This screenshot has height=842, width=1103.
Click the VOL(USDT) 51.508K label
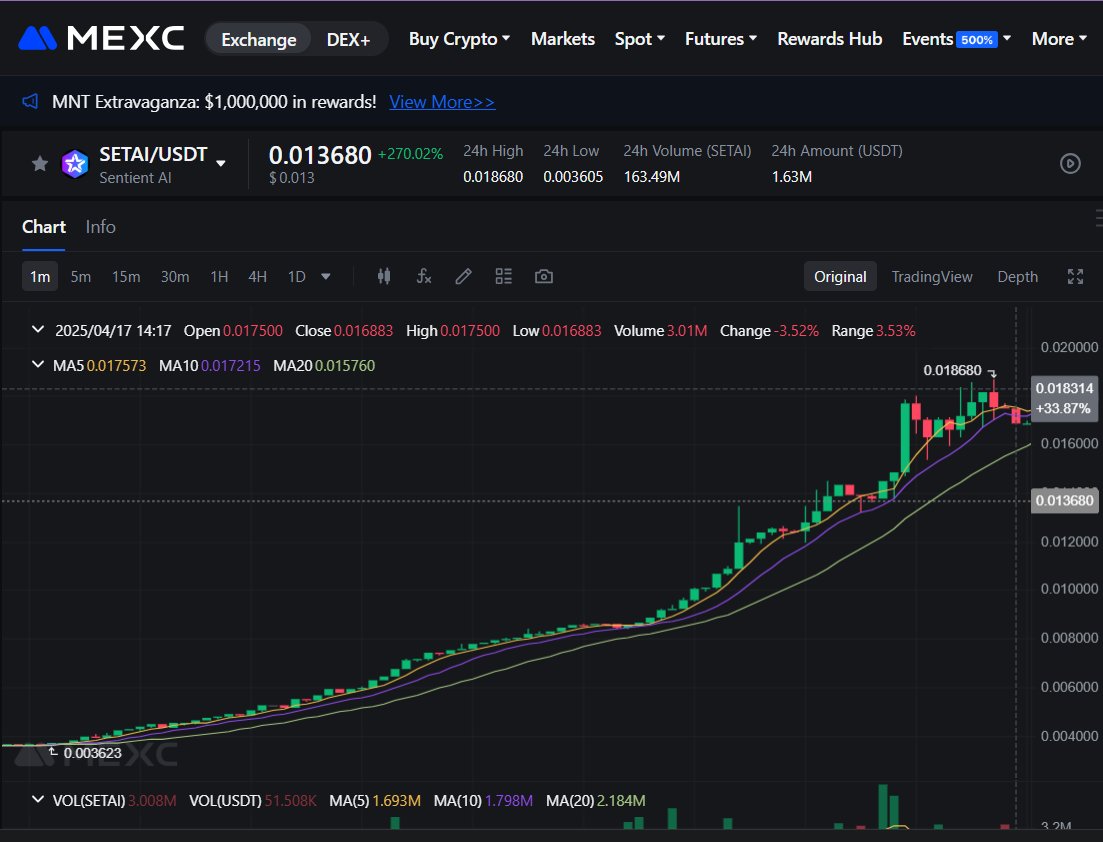point(253,800)
